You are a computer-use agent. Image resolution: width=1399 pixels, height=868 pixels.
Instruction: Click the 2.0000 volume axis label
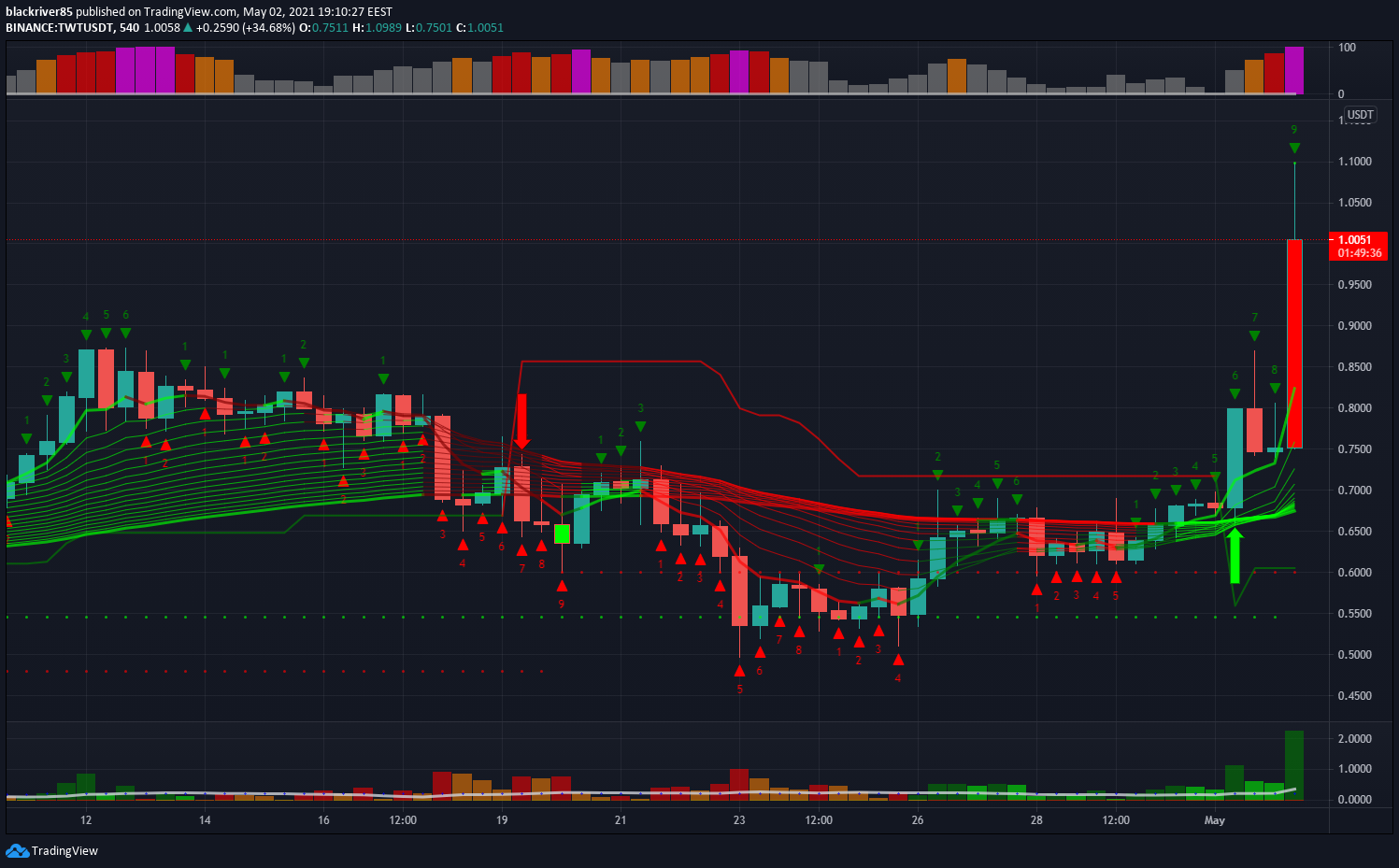[x=1355, y=739]
